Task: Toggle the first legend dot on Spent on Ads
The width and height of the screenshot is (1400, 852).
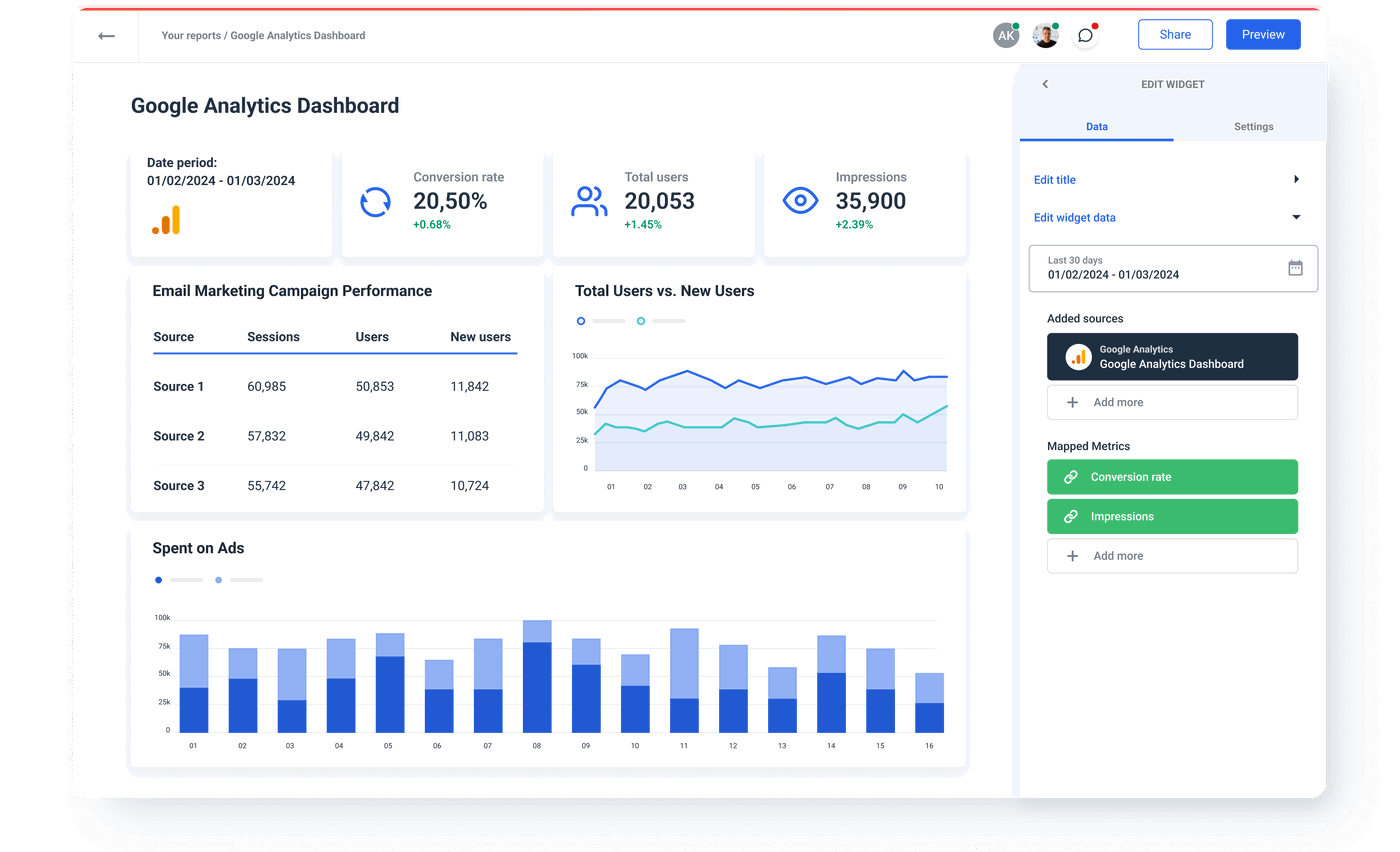Action: pyautogui.click(x=158, y=579)
